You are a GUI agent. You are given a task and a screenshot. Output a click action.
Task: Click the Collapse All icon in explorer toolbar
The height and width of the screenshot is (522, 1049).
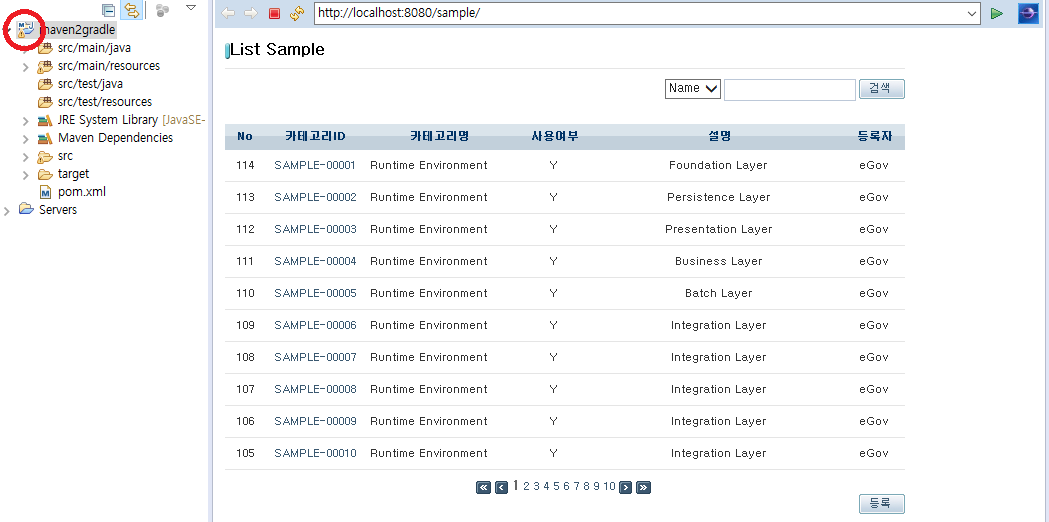click(x=108, y=10)
